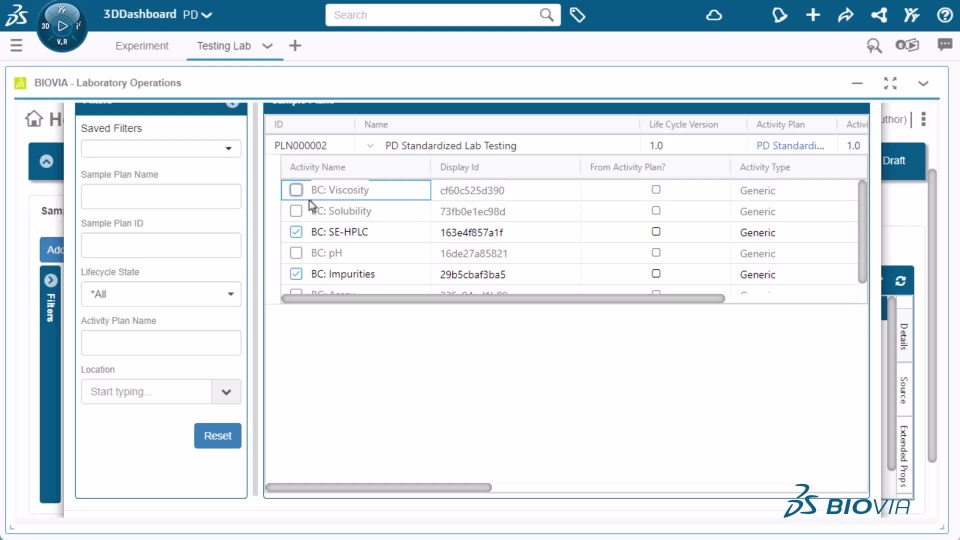
Task: Open the widget menu chevron
Action: 923,83
